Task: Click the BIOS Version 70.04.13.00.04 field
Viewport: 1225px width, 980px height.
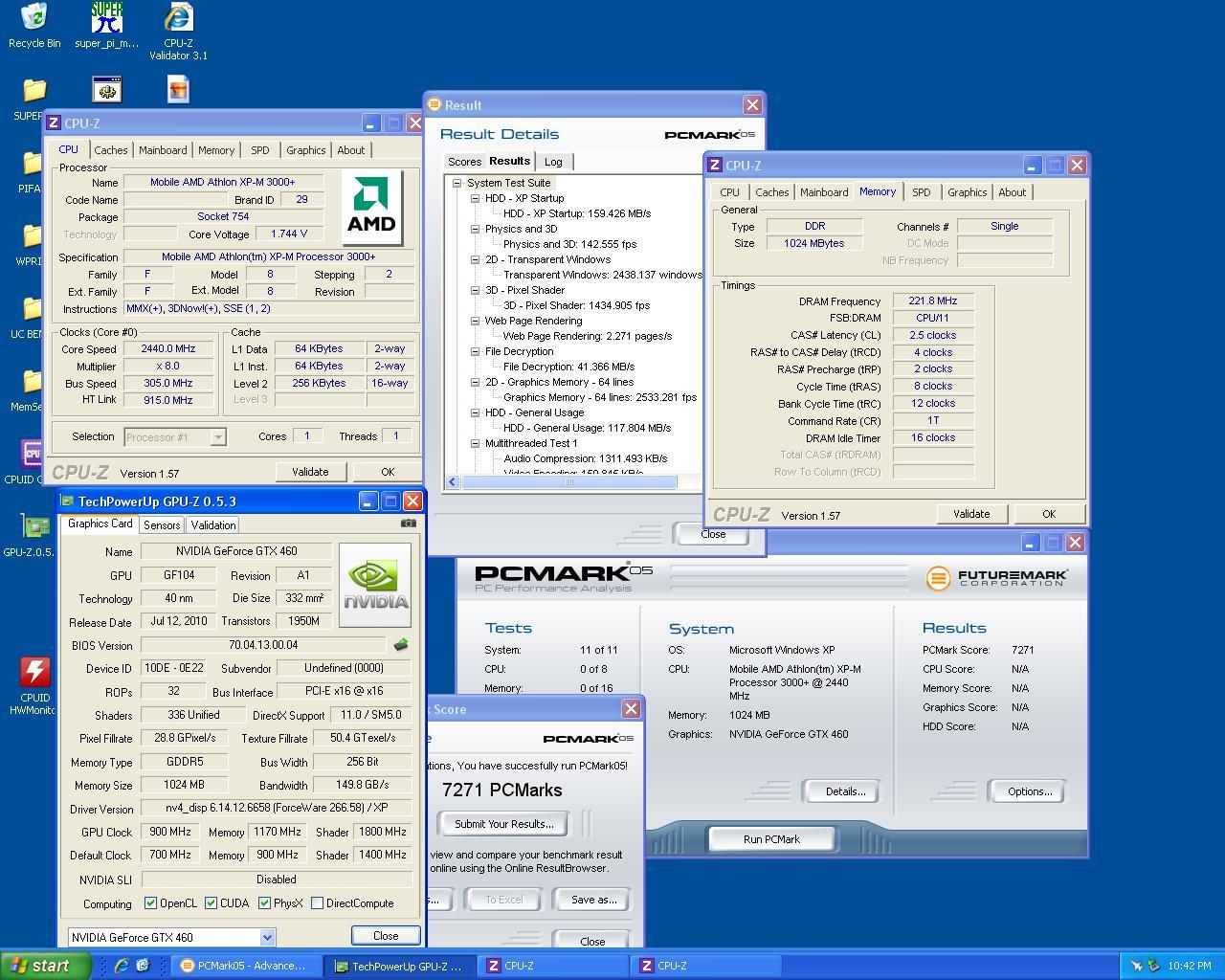Action: click(264, 645)
